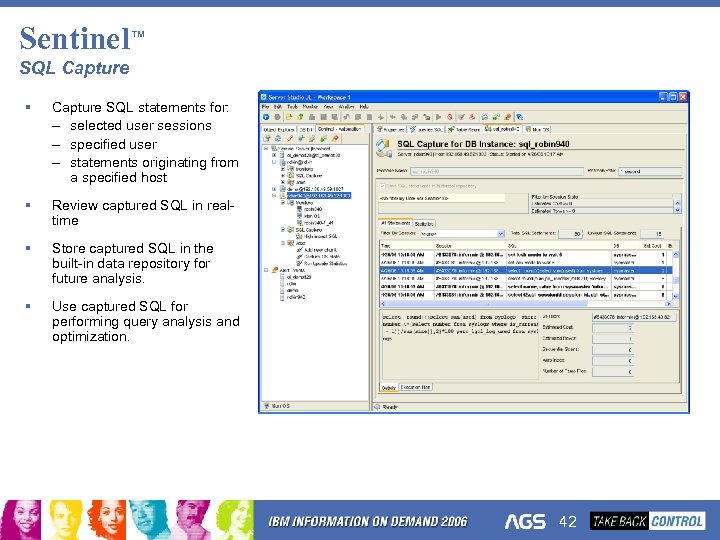The image size is (720, 540).
Task: Sort statements by the Time column header
Action: click(x=407, y=246)
